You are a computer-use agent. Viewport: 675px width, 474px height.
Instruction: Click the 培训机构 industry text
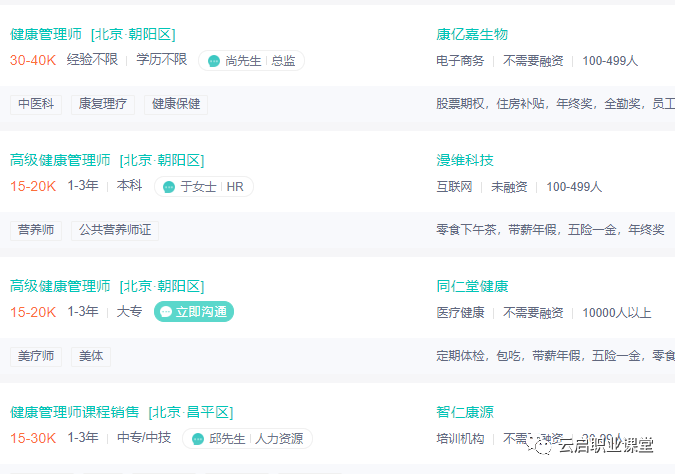click(460, 439)
